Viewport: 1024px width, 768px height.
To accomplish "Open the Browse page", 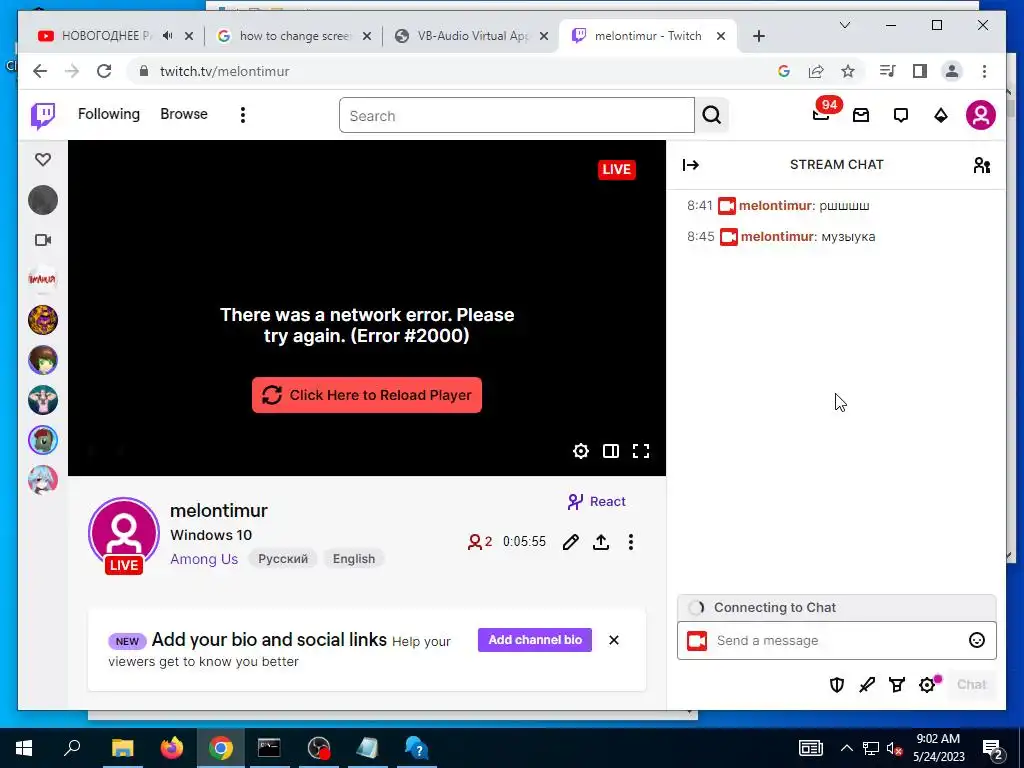I will [x=184, y=114].
